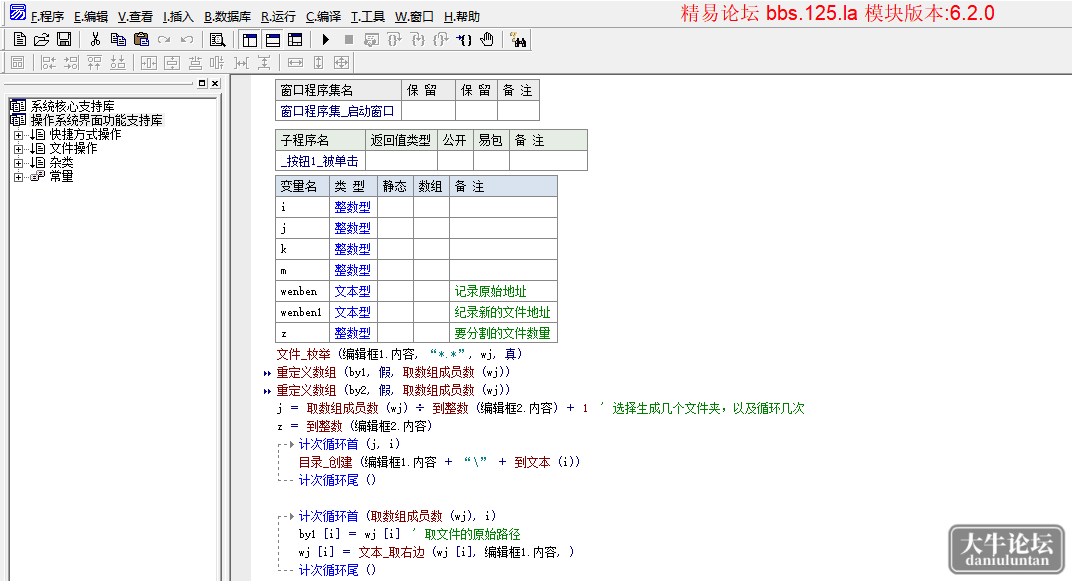Image resolution: width=1072 pixels, height=581 pixels.
Task: Open the B.数据库 menu
Action: coord(228,16)
